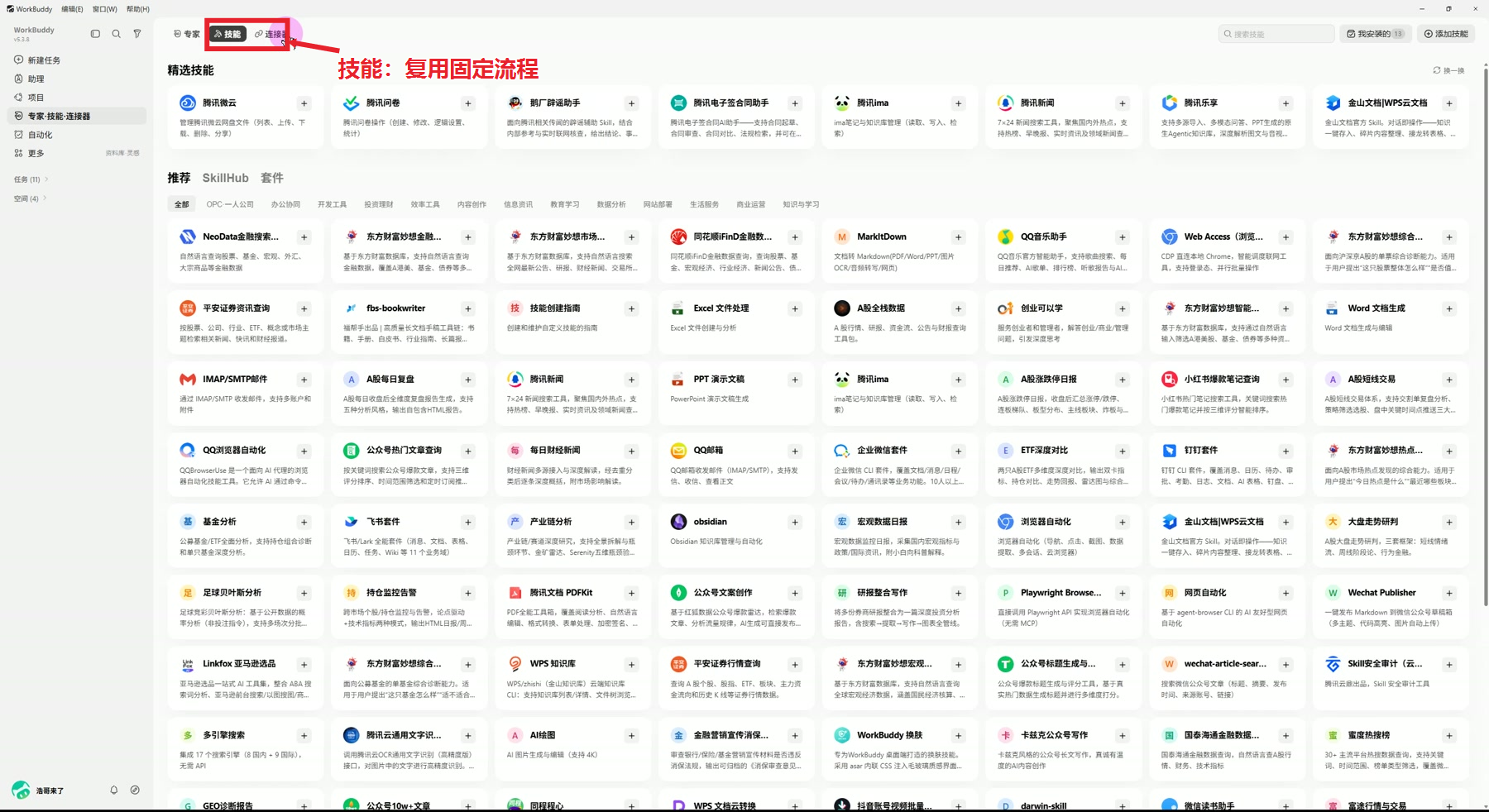Open the 帮助(H) menu

[138, 9]
